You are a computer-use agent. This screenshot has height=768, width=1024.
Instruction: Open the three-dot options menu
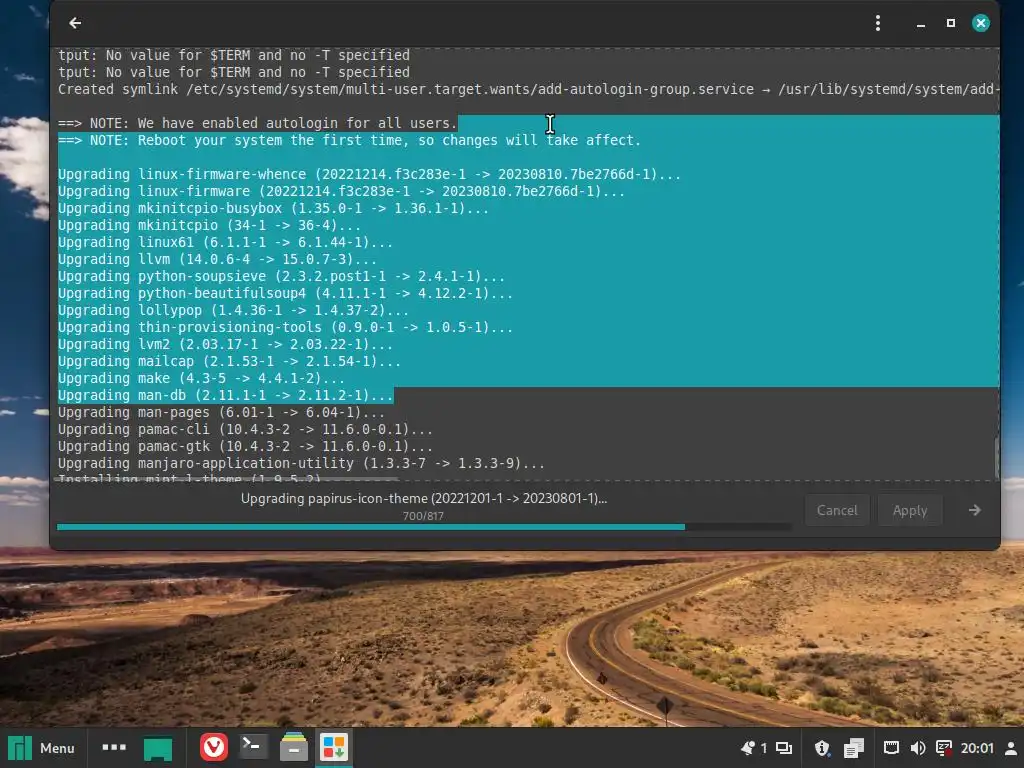coord(878,24)
